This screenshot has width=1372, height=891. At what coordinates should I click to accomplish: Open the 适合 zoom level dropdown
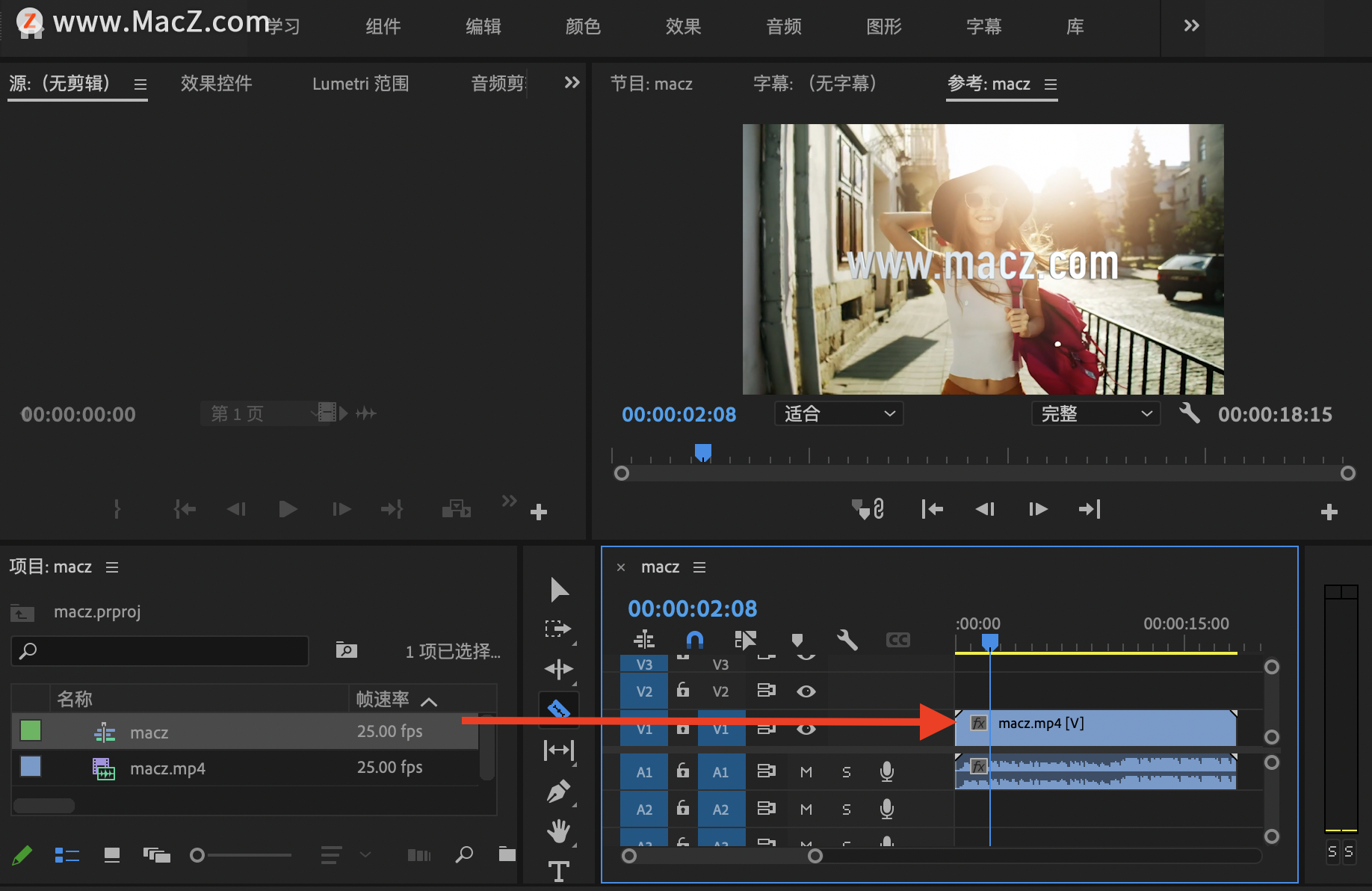tap(838, 413)
